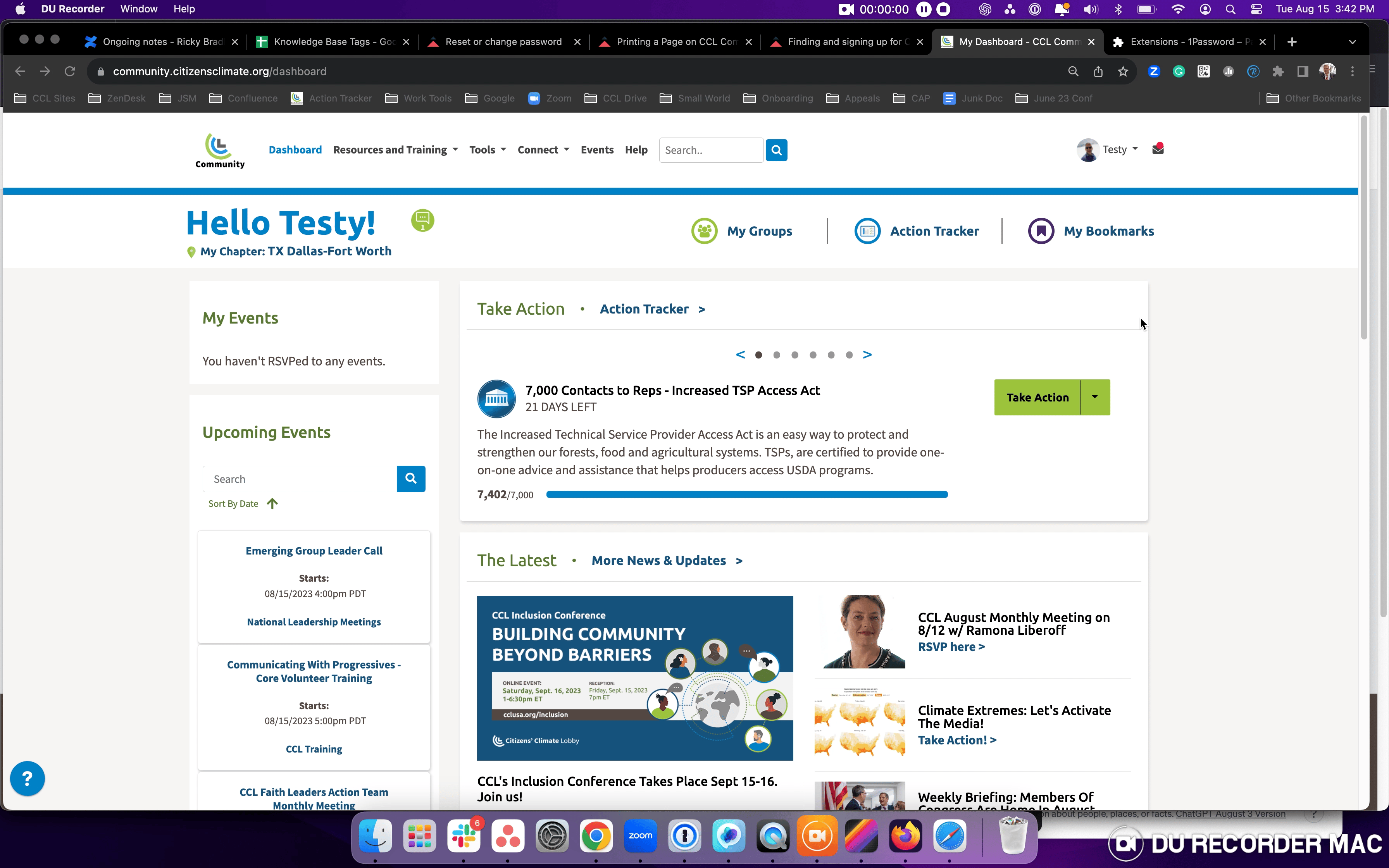Click the page vertical scrollbar
The width and height of the screenshot is (1389, 868).
tap(1364, 227)
